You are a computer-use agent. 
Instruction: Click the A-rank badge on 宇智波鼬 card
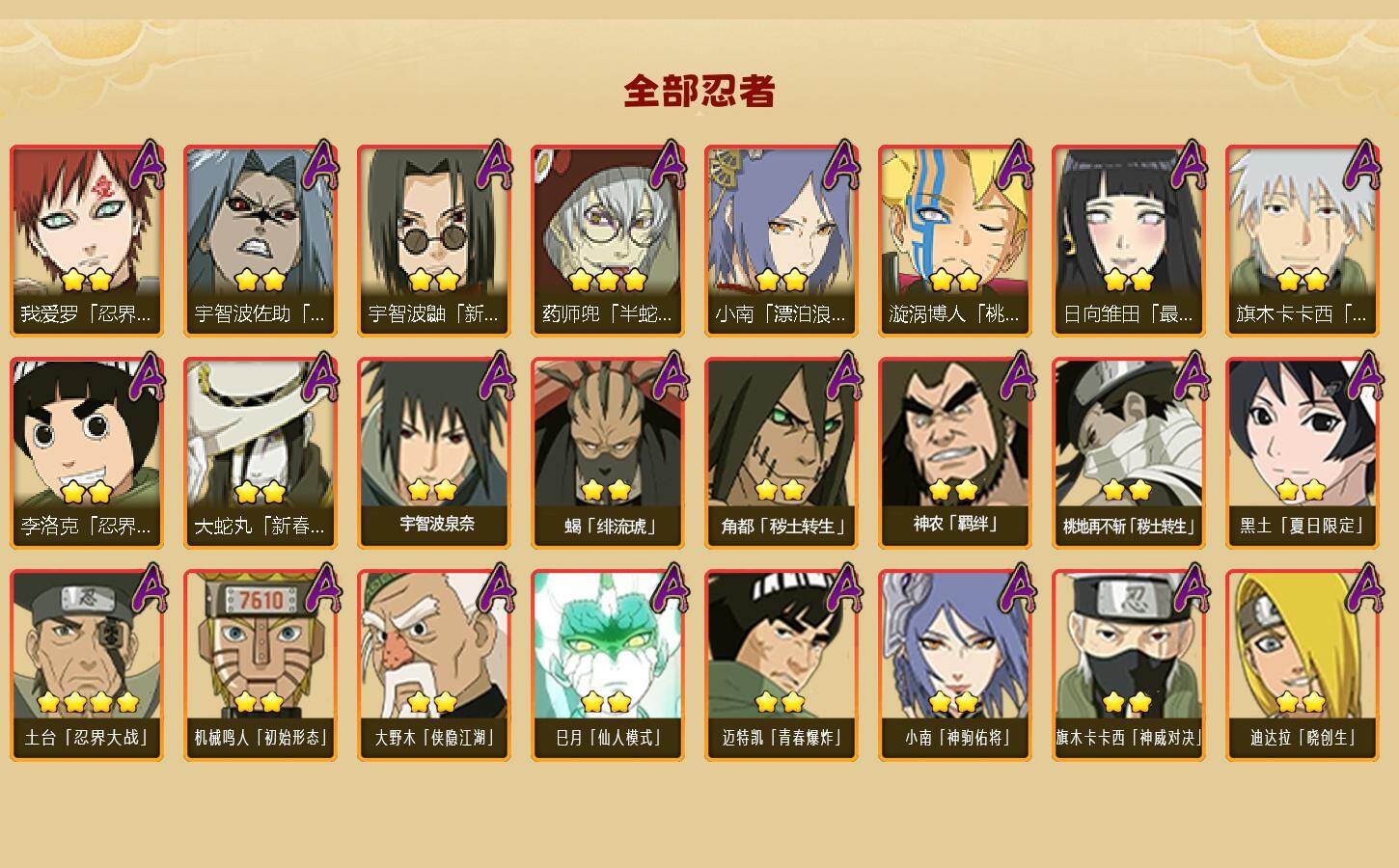coord(495,165)
